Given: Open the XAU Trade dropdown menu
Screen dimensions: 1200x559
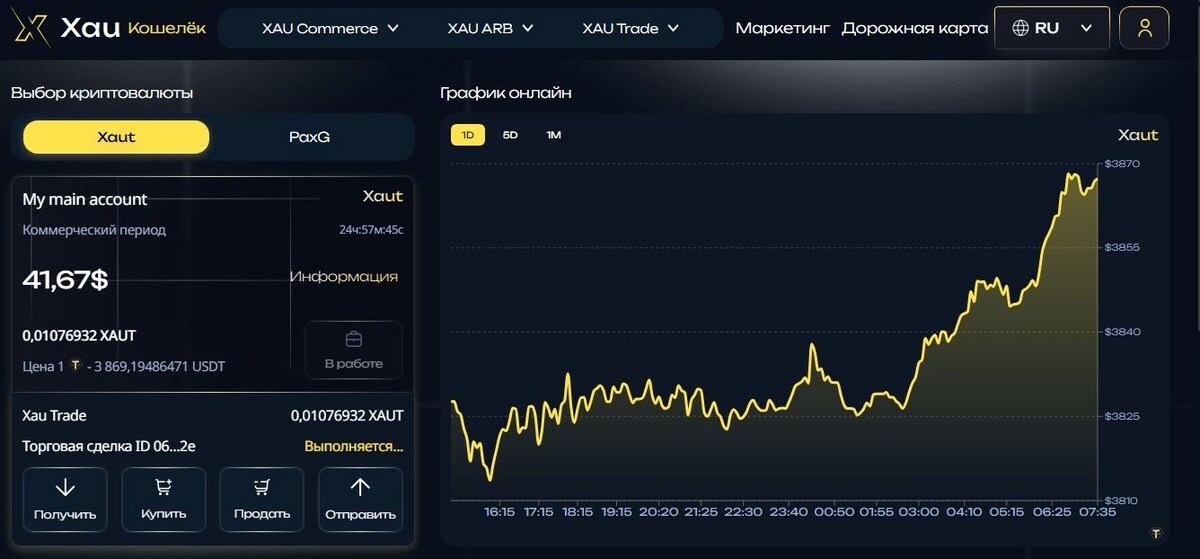Looking at the screenshot, I should [x=631, y=28].
